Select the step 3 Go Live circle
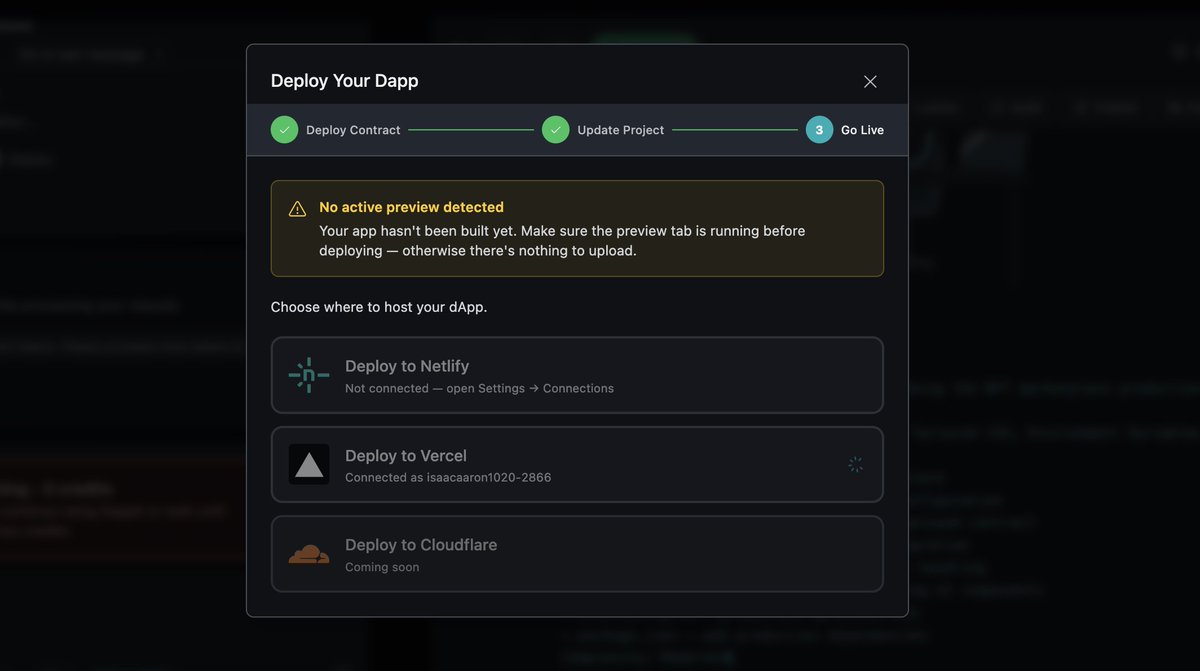The width and height of the screenshot is (1200, 671). click(819, 130)
